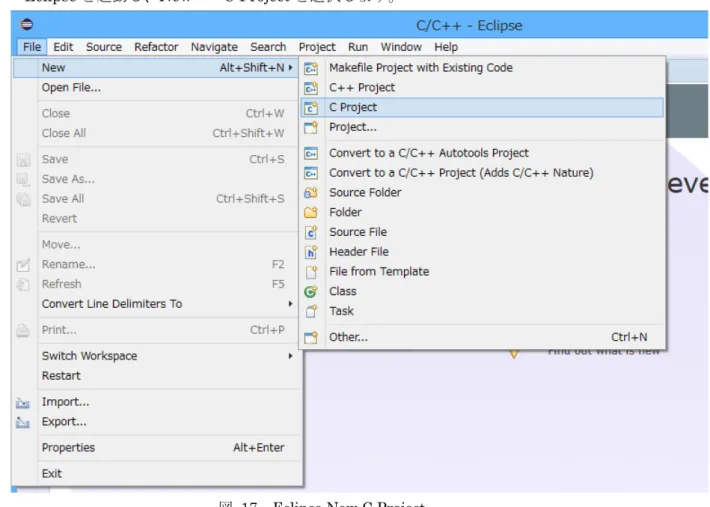
Task: Open the Search menu
Action: pyautogui.click(x=268, y=47)
